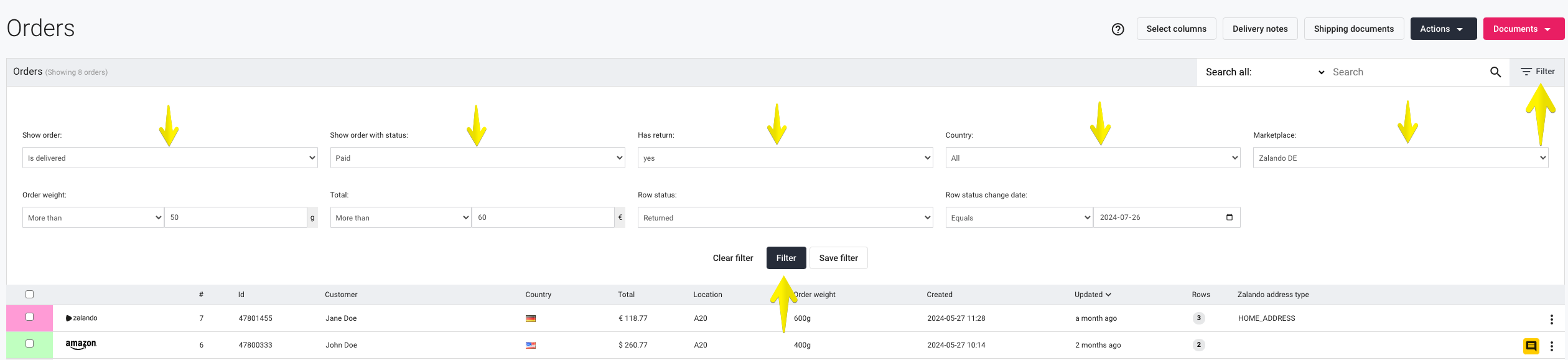Open three-dot menu for Zalando order row

point(1551,319)
